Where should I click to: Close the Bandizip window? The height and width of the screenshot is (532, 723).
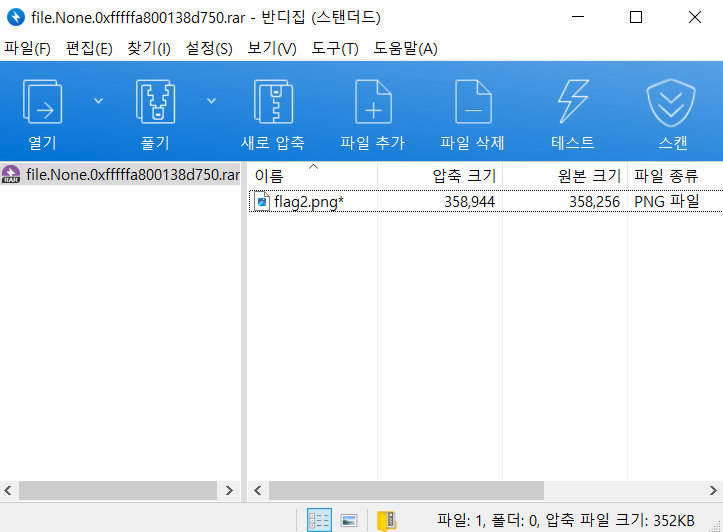pyautogui.click(x=694, y=17)
